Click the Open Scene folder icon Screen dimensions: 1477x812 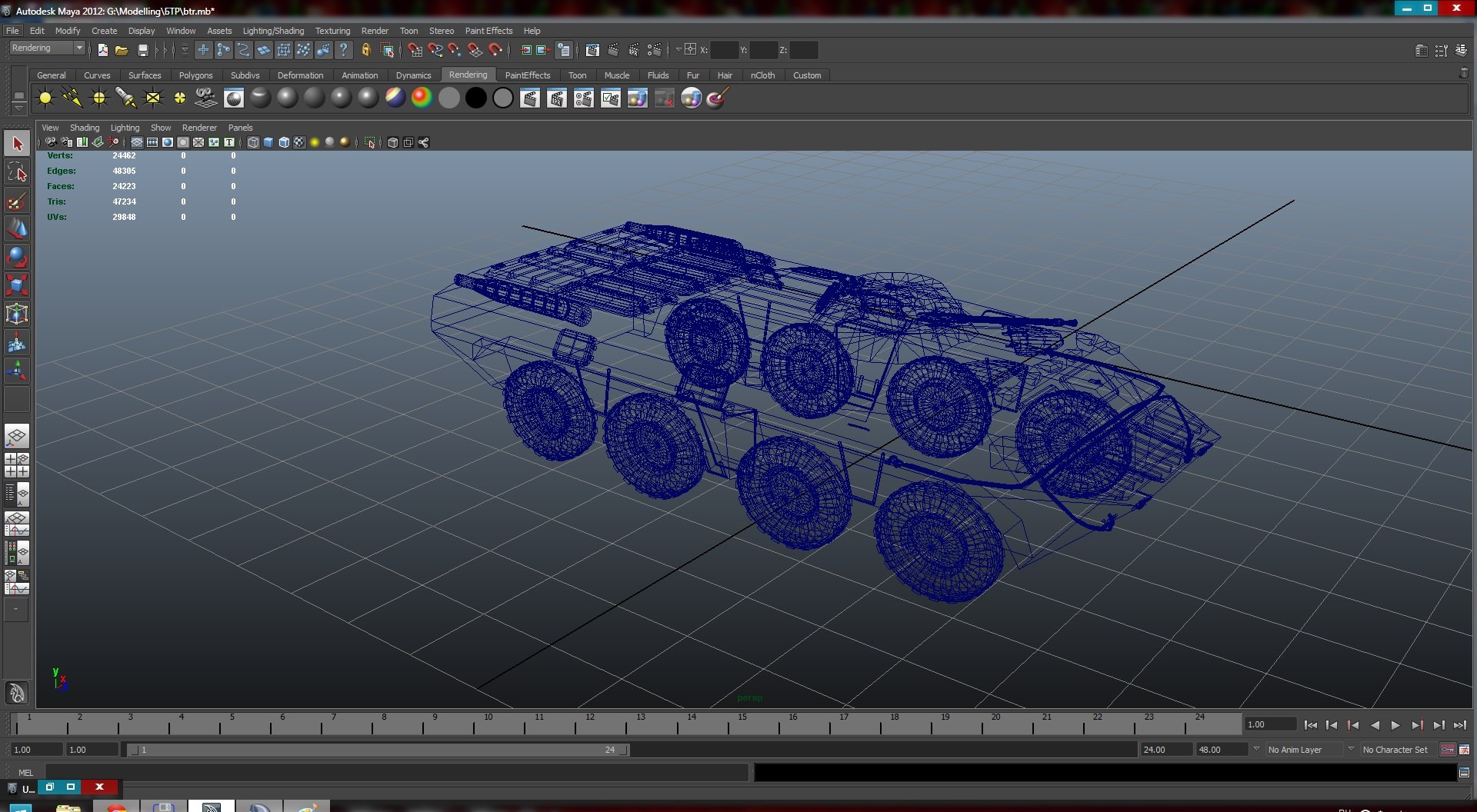click(122, 50)
